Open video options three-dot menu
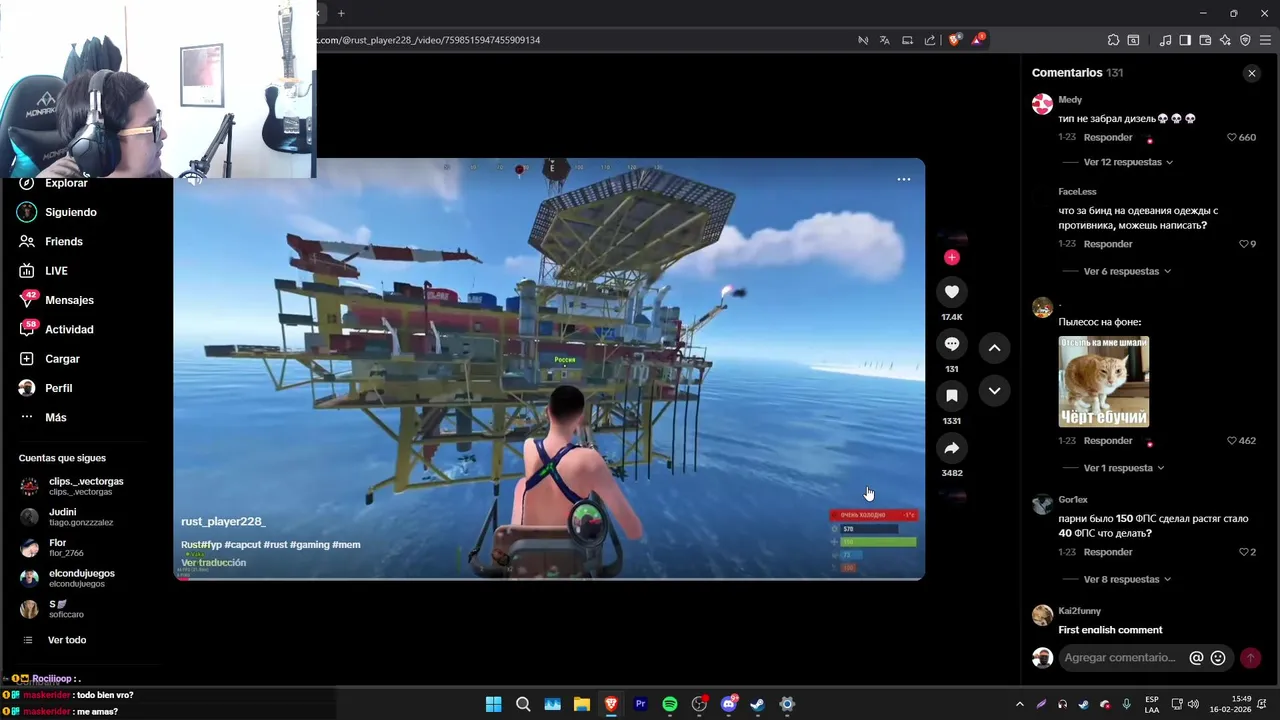 point(904,179)
